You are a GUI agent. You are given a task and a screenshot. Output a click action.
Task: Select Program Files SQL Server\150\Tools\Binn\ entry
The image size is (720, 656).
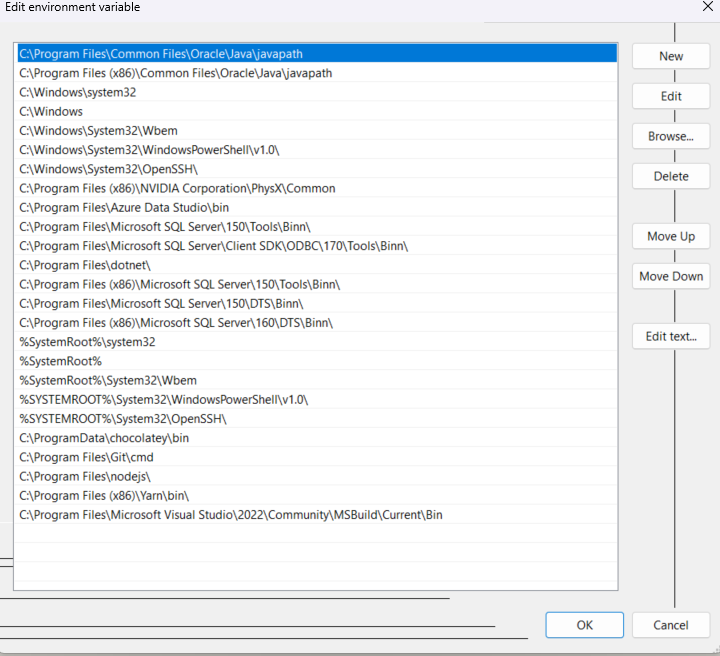tap(317, 227)
